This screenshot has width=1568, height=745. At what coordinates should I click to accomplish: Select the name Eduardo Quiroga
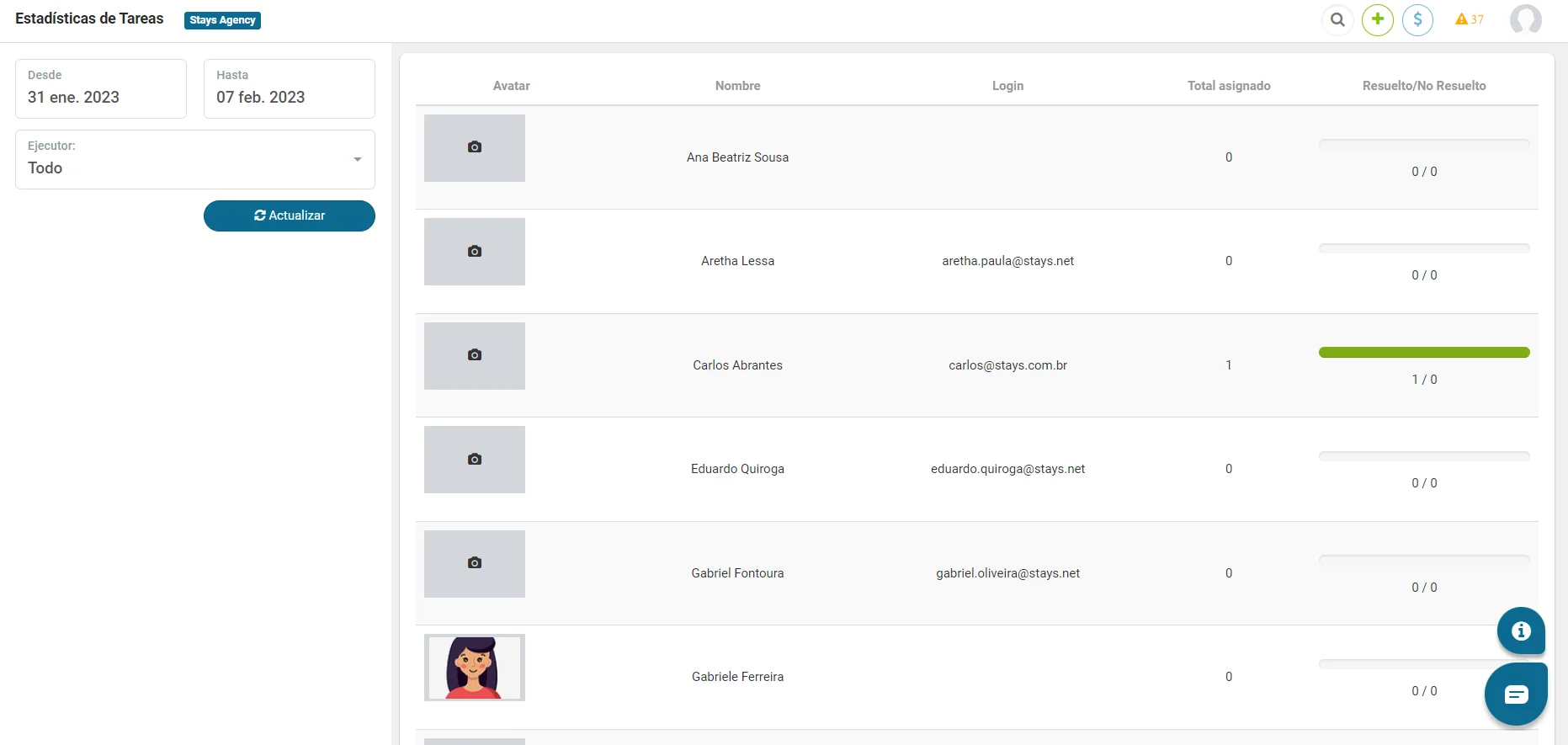click(738, 469)
